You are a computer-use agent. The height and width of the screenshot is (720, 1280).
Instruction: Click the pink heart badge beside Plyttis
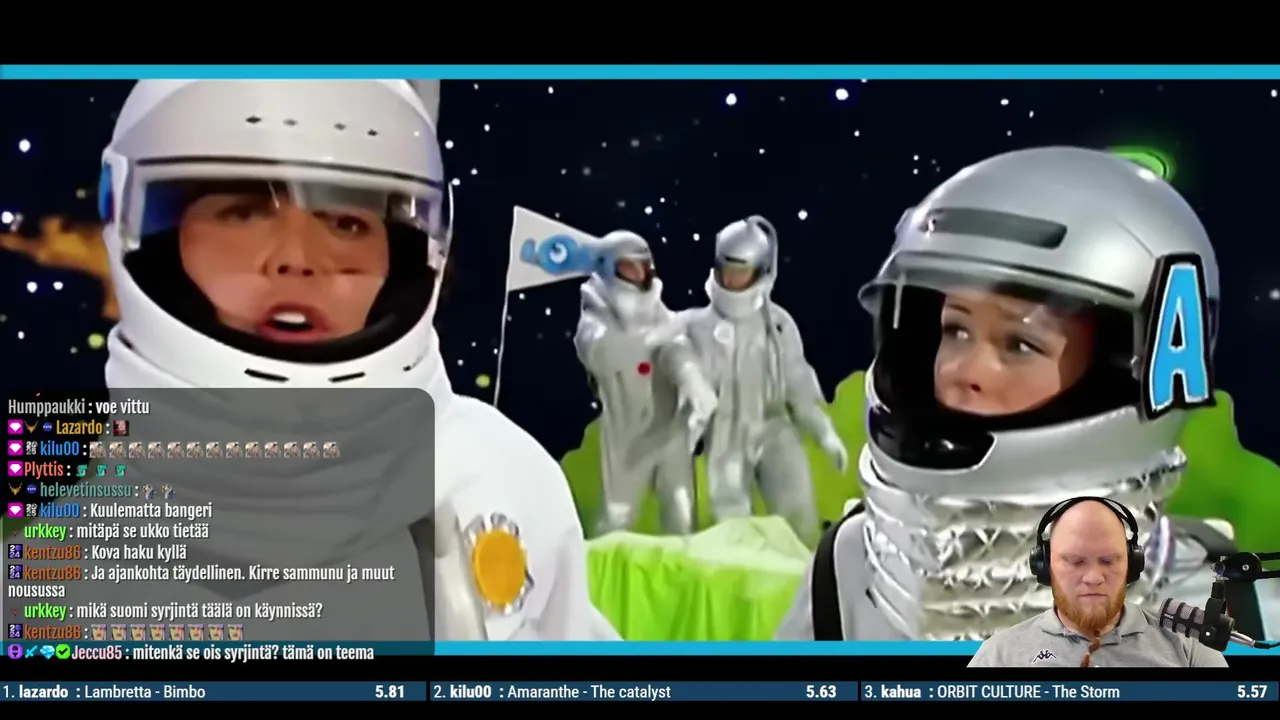15,469
